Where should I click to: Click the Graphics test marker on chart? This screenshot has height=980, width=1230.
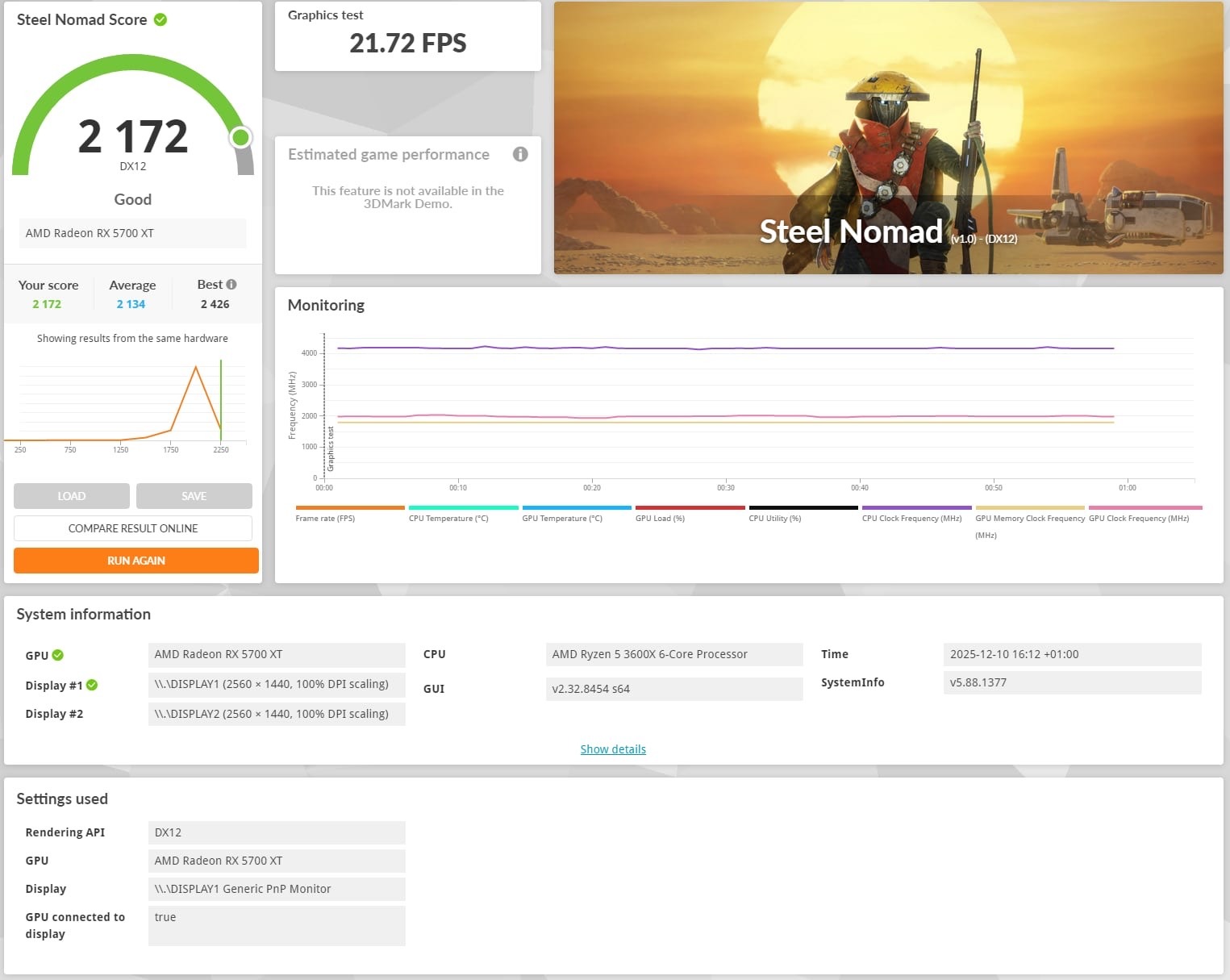(x=330, y=449)
